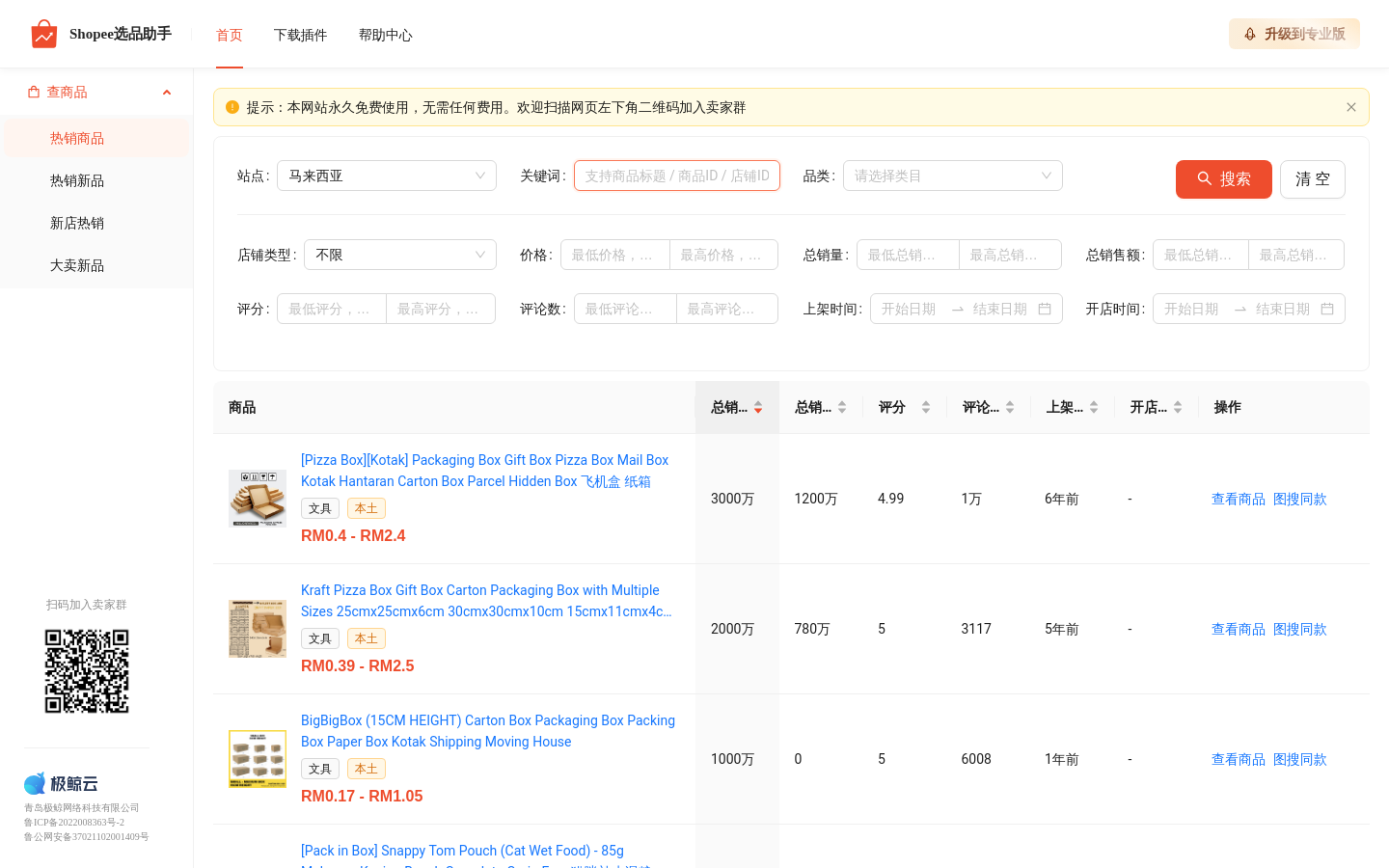Viewport: 1389px width, 868px height.
Task: Click the minimum 总销量 input field
Action: (x=908, y=255)
